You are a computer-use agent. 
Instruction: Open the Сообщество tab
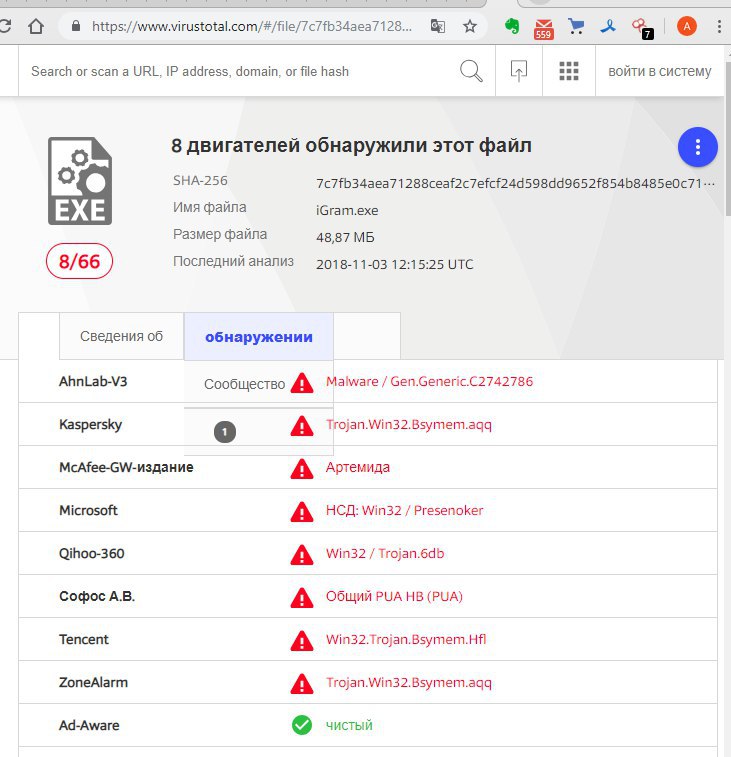coord(244,384)
